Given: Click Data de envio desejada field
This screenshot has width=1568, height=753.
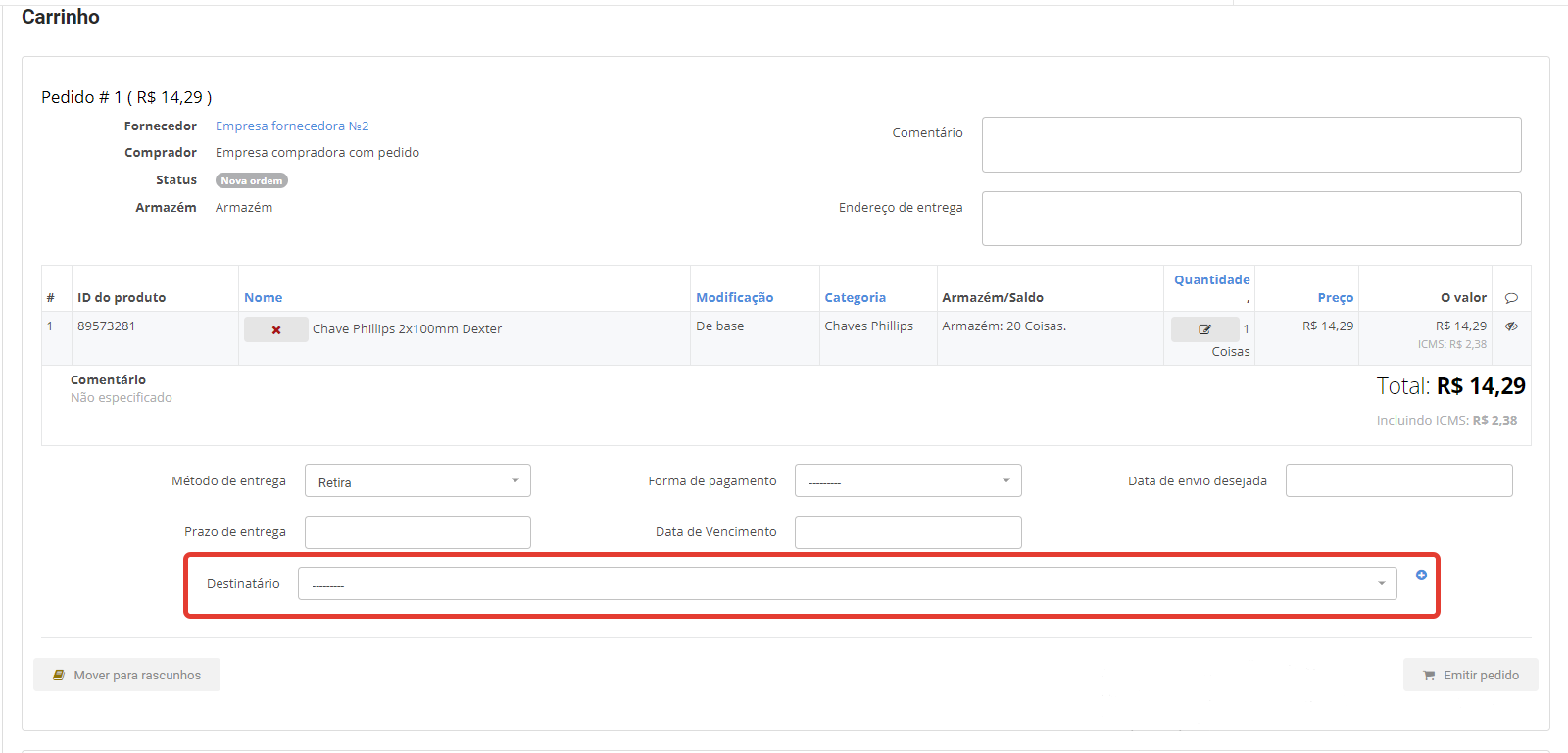Looking at the screenshot, I should click(x=1398, y=481).
